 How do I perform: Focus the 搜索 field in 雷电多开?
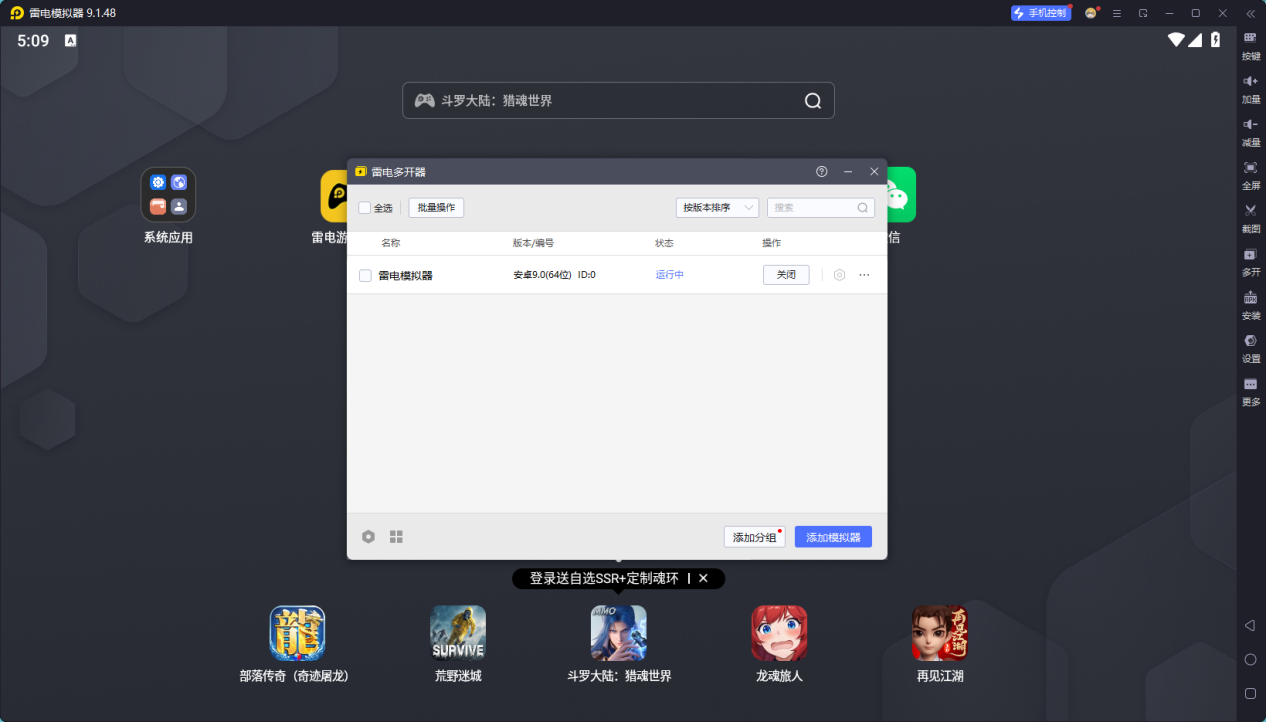pos(821,208)
